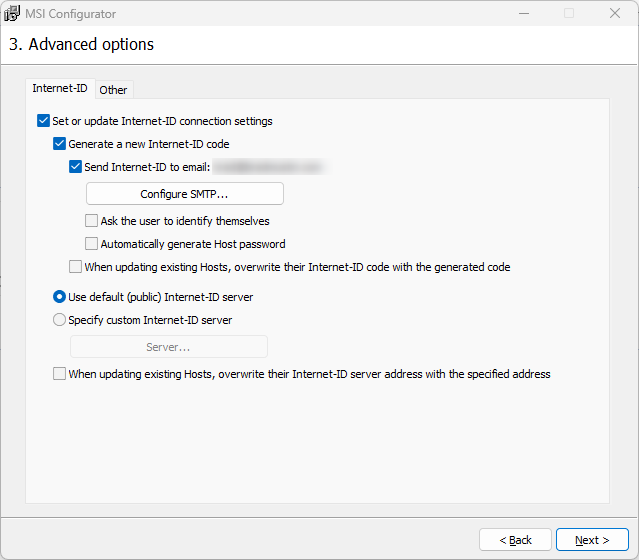Click the Server... button

click(168, 347)
